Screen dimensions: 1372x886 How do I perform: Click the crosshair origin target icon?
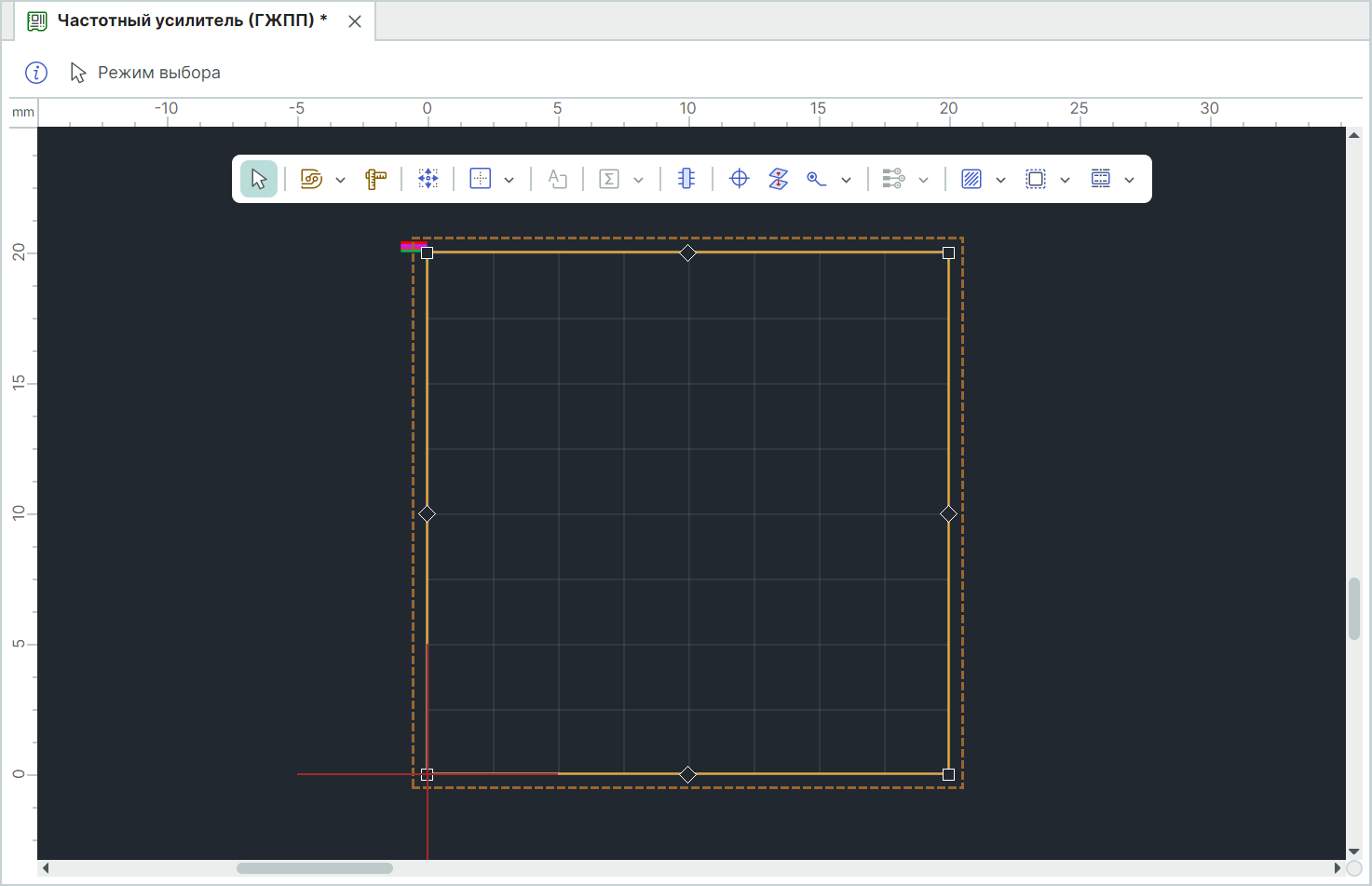tap(739, 179)
